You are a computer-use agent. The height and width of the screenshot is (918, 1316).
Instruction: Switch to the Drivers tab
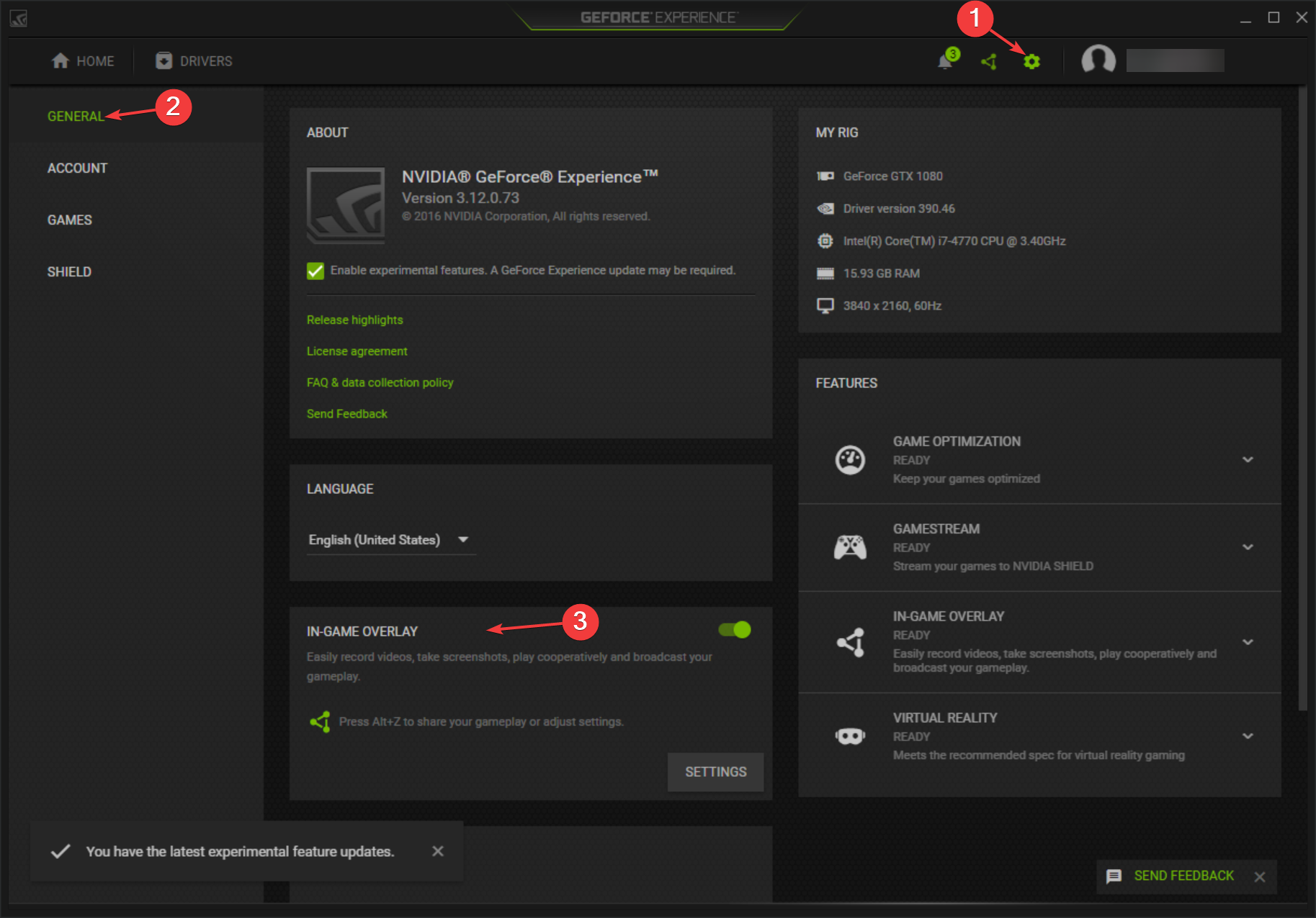click(x=194, y=61)
